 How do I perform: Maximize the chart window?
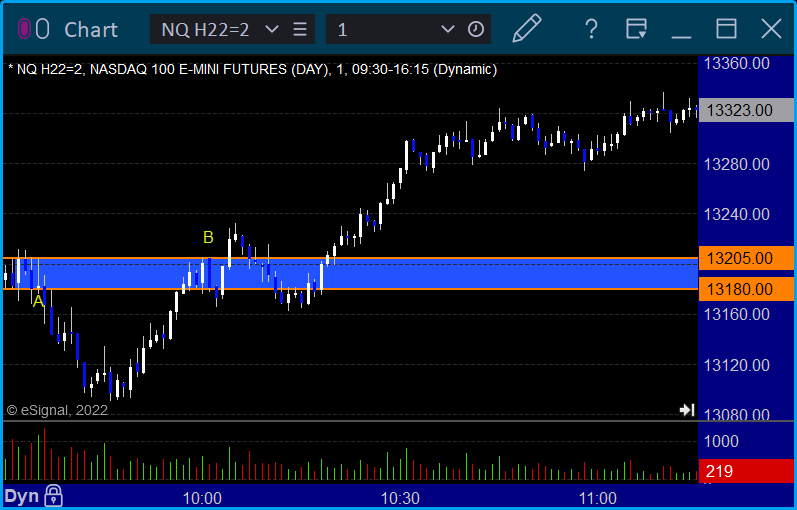[726, 29]
